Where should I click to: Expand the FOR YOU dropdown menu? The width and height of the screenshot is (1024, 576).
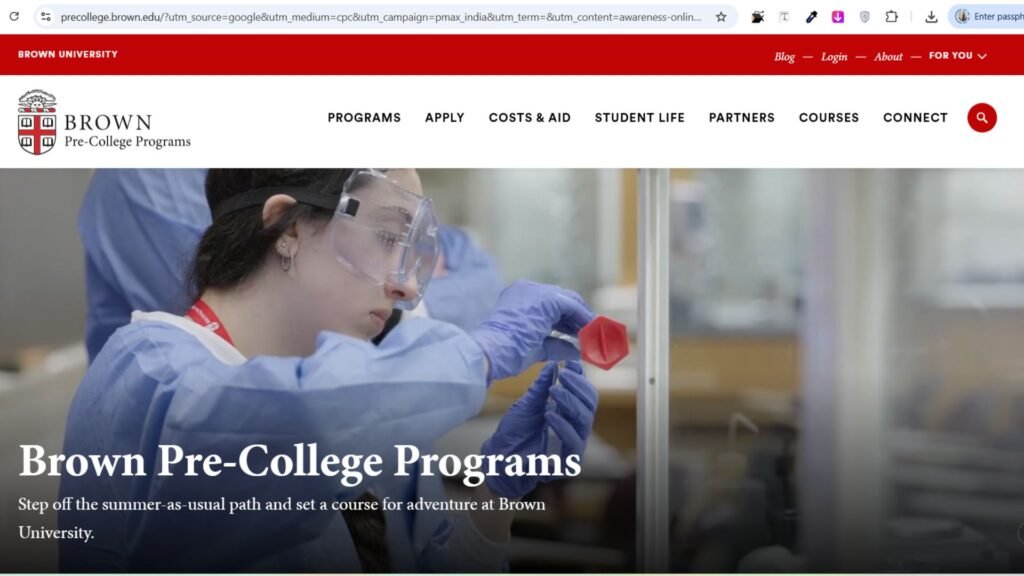coord(957,56)
